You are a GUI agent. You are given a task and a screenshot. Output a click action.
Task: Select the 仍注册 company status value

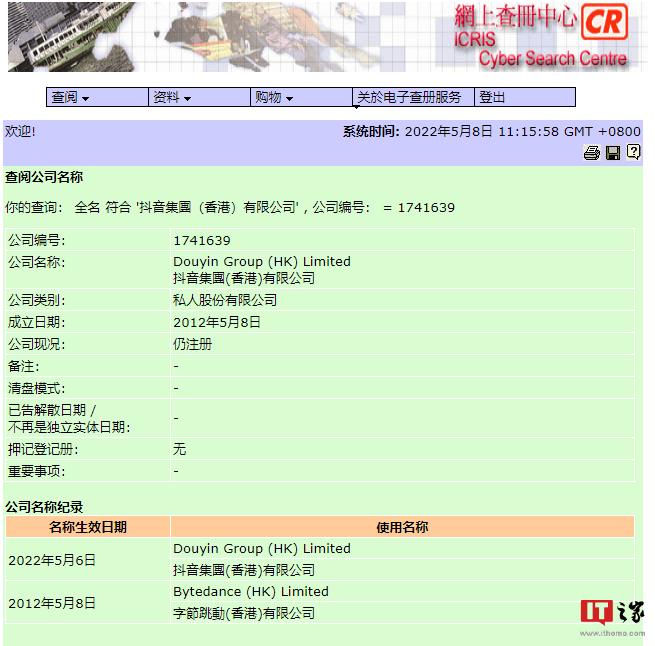click(193, 344)
